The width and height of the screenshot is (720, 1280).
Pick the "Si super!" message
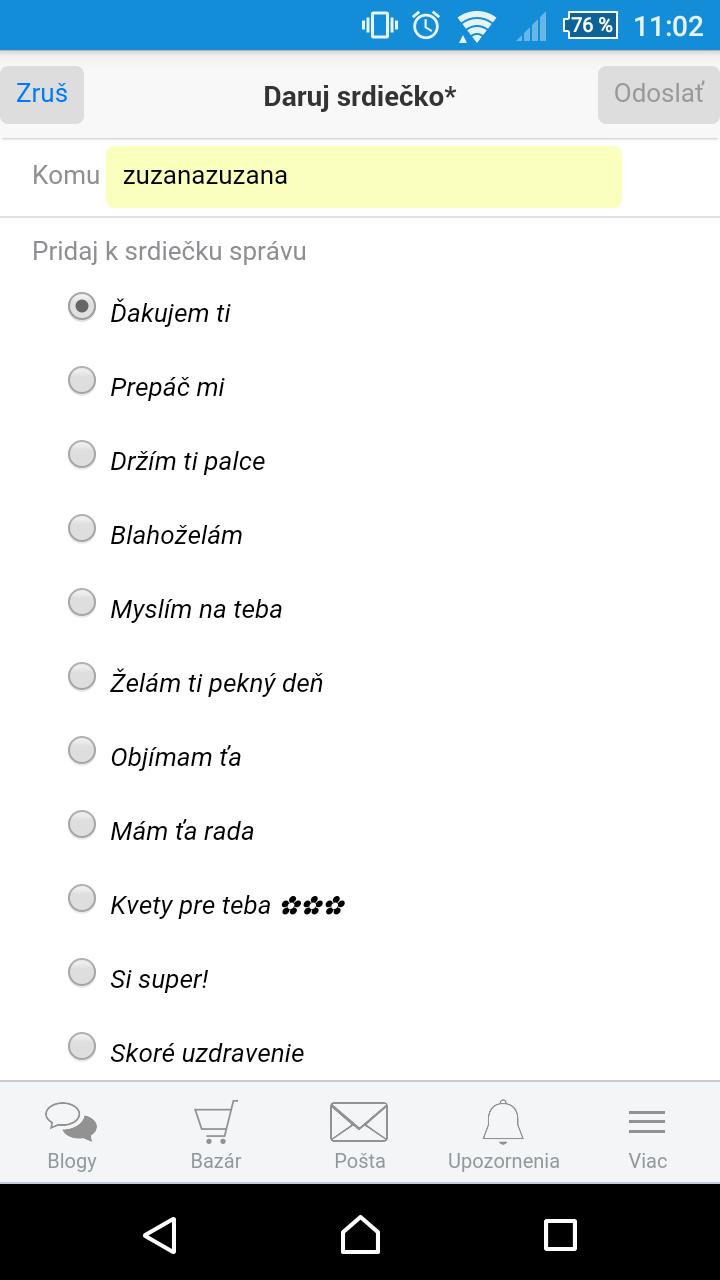coord(82,972)
